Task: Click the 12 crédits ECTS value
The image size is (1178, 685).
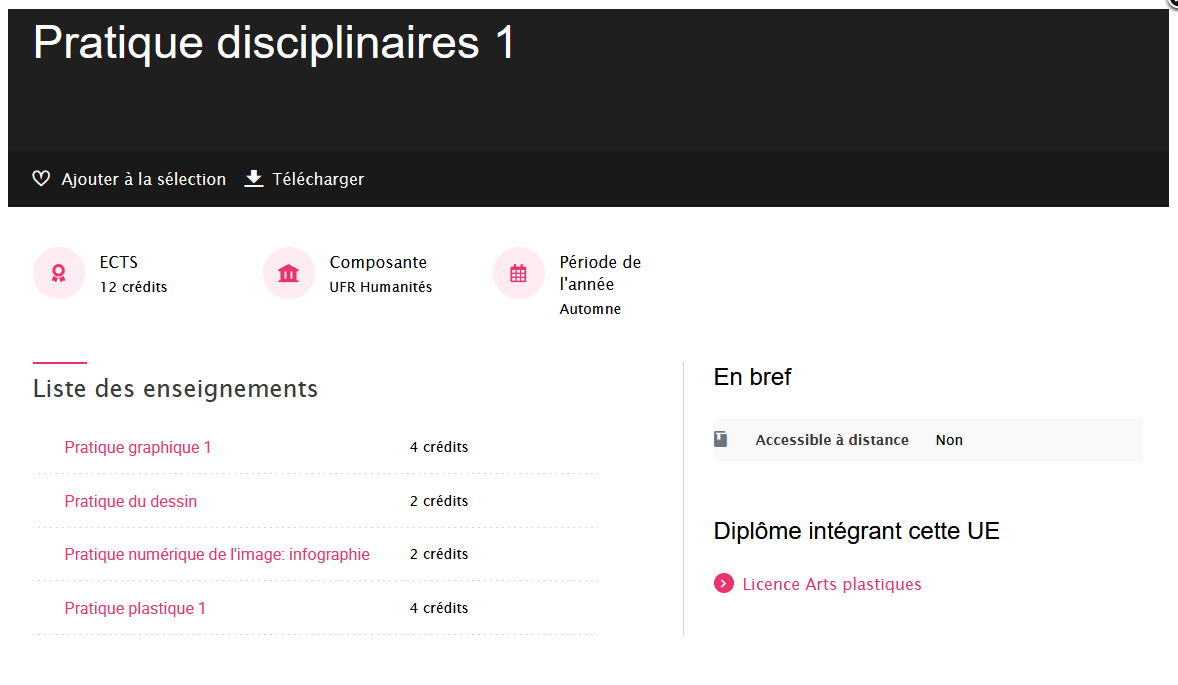Action: point(134,287)
